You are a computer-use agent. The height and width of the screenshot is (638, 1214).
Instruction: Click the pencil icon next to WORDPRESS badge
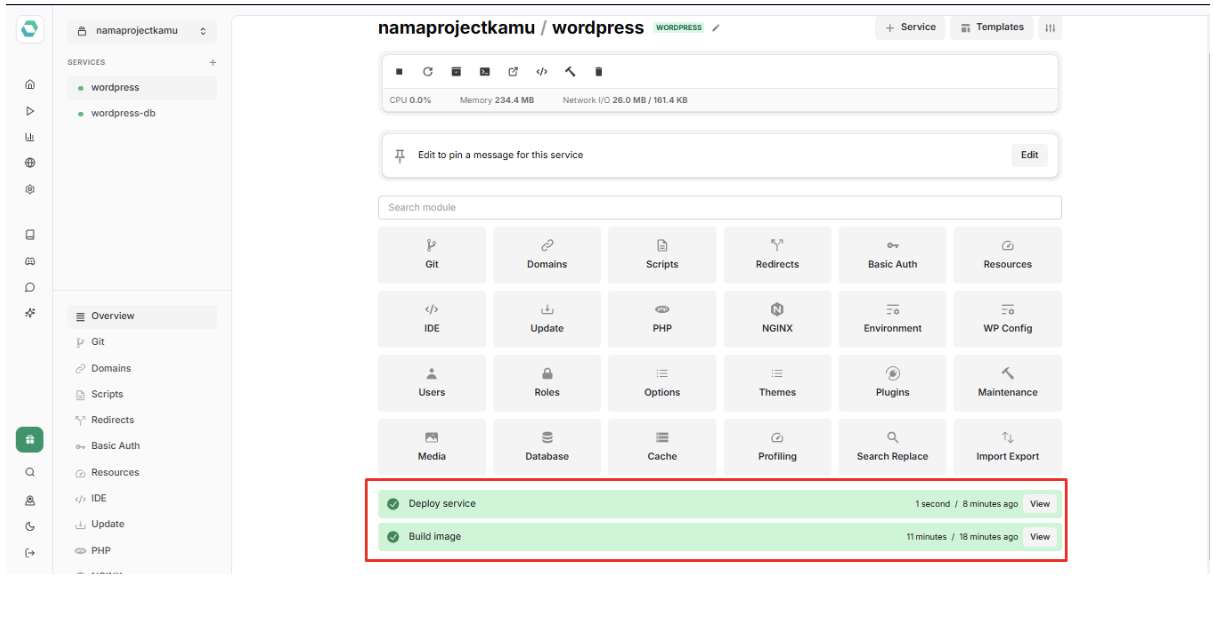coord(716,28)
